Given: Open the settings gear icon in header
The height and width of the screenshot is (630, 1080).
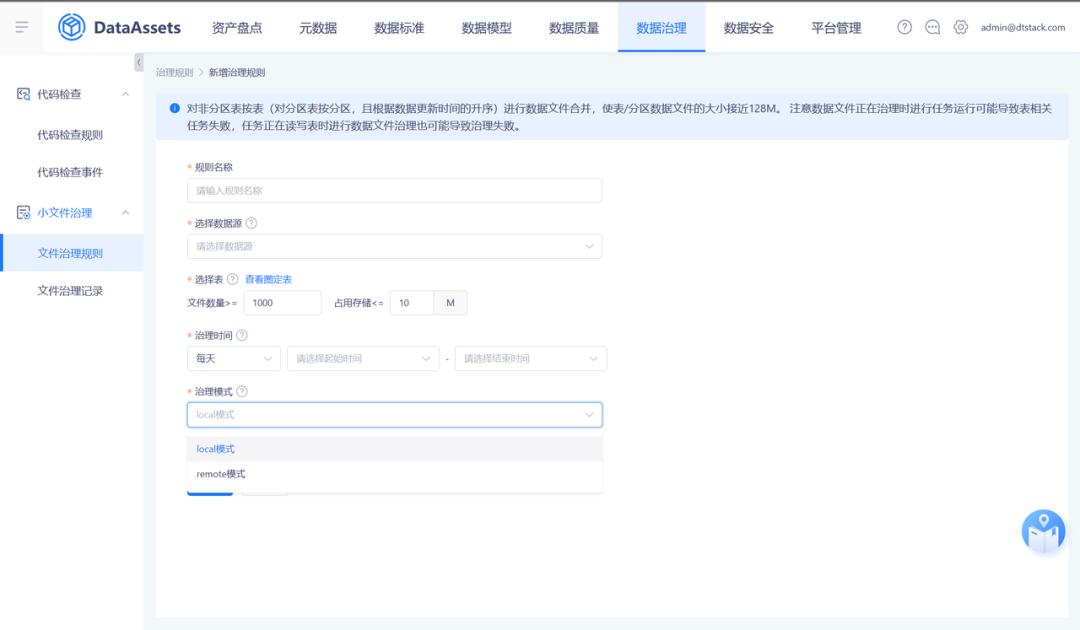Looking at the screenshot, I should point(961,27).
